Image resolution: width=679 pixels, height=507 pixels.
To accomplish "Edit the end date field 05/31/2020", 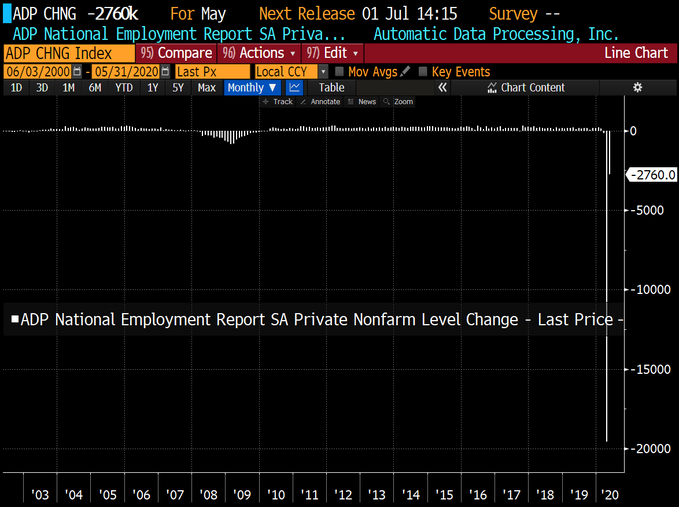I will coord(126,71).
